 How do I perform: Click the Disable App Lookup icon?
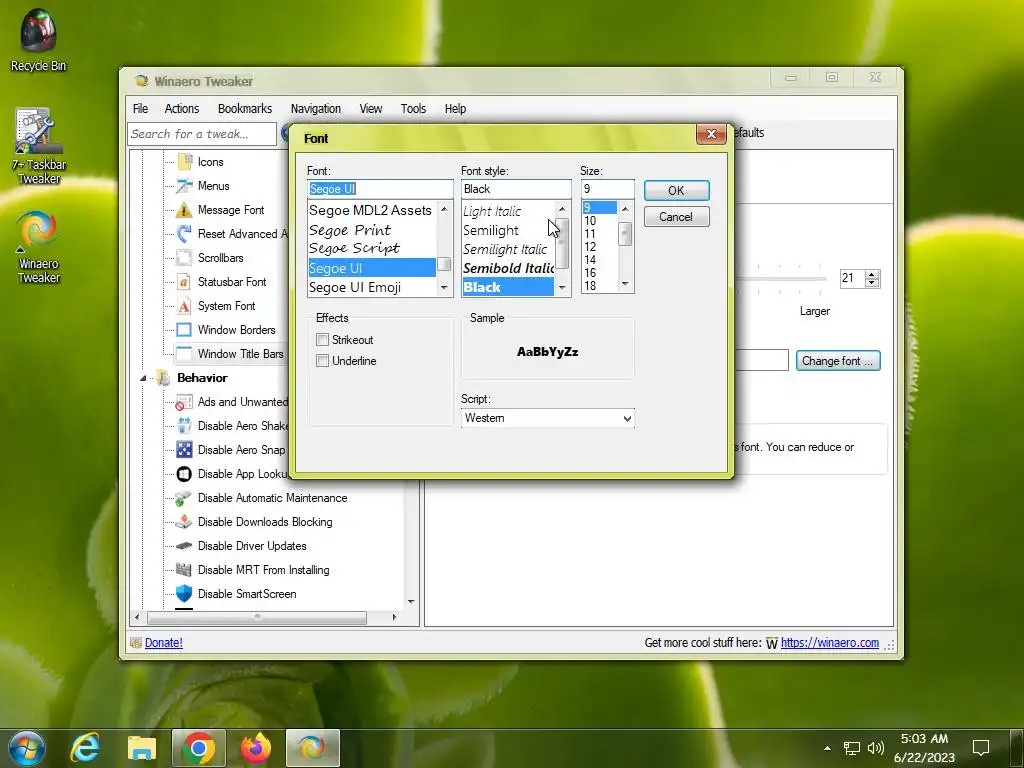(185, 473)
